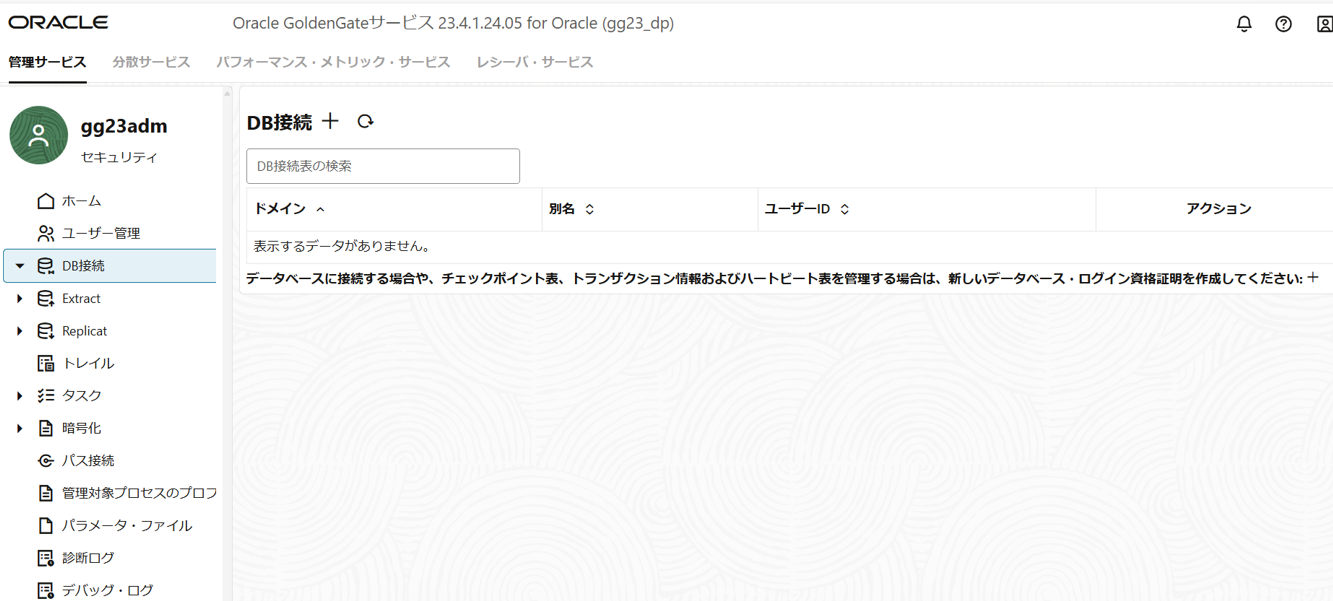Sort by 別名 column arrows
This screenshot has height=601, width=1333.
pyautogui.click(x=590, y=209)
